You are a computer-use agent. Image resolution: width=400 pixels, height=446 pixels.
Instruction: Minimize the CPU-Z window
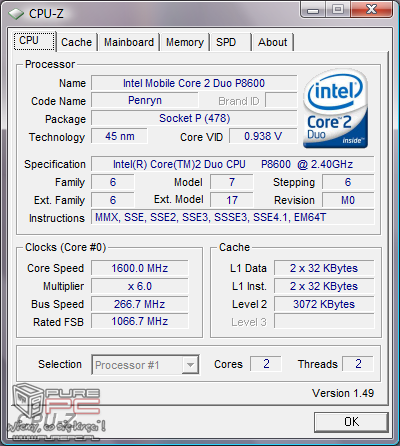tap(313, 10)
